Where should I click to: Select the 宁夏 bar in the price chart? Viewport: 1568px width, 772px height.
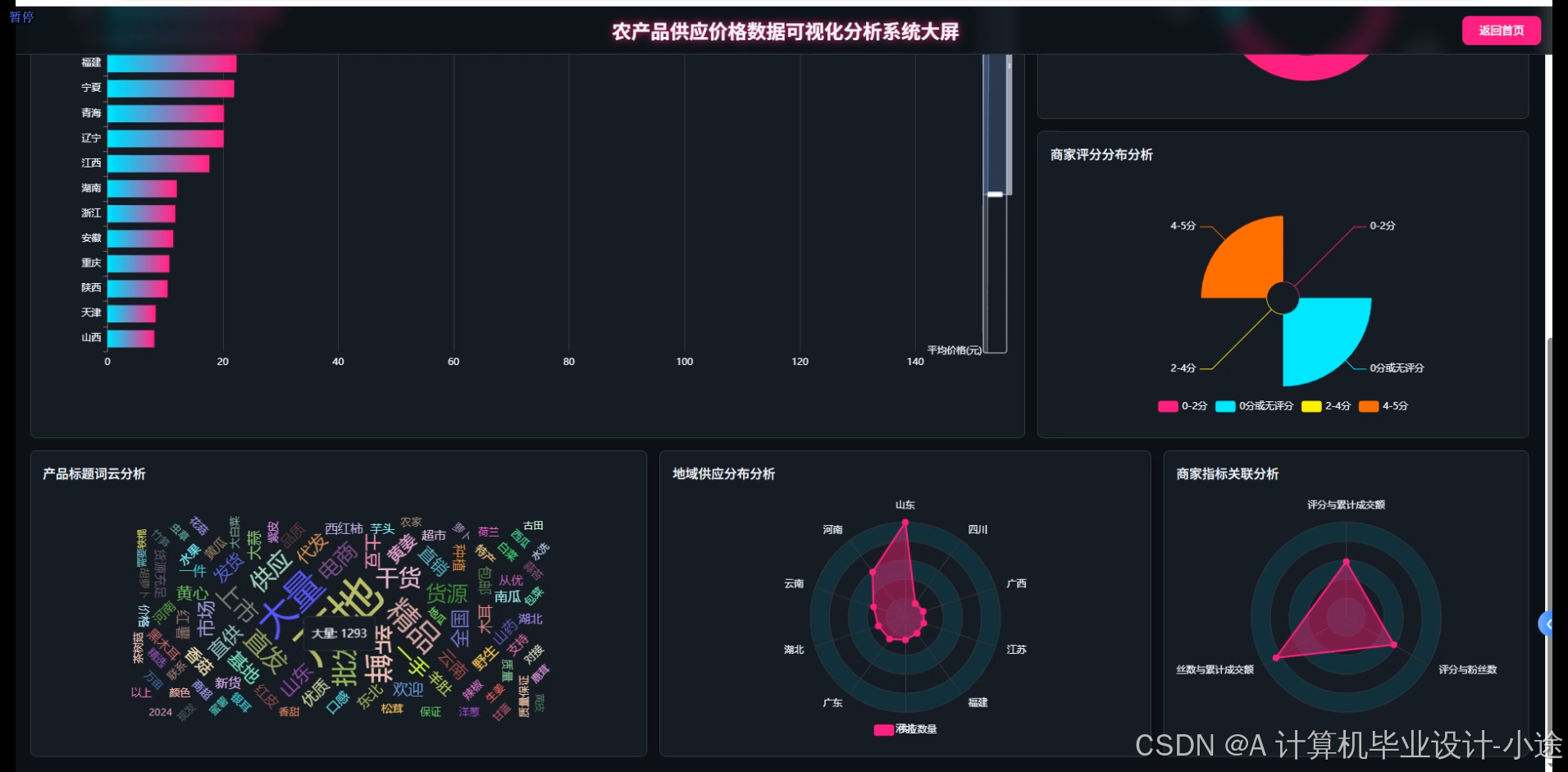(171, 89)
